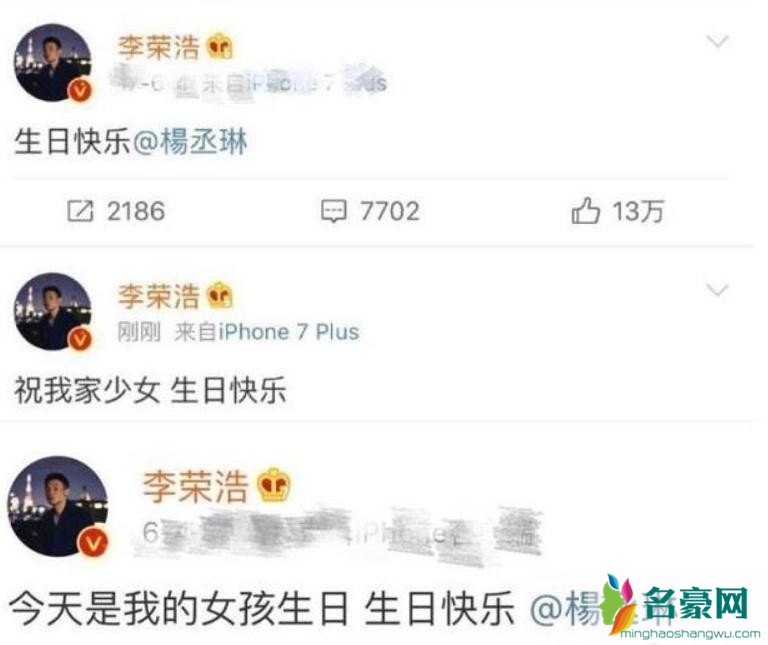Image resolution: width=768 pixels, height=645 pixels.
Task: Click the 祝我家少女 生日快乐 post text
Action: coord(150,391)
